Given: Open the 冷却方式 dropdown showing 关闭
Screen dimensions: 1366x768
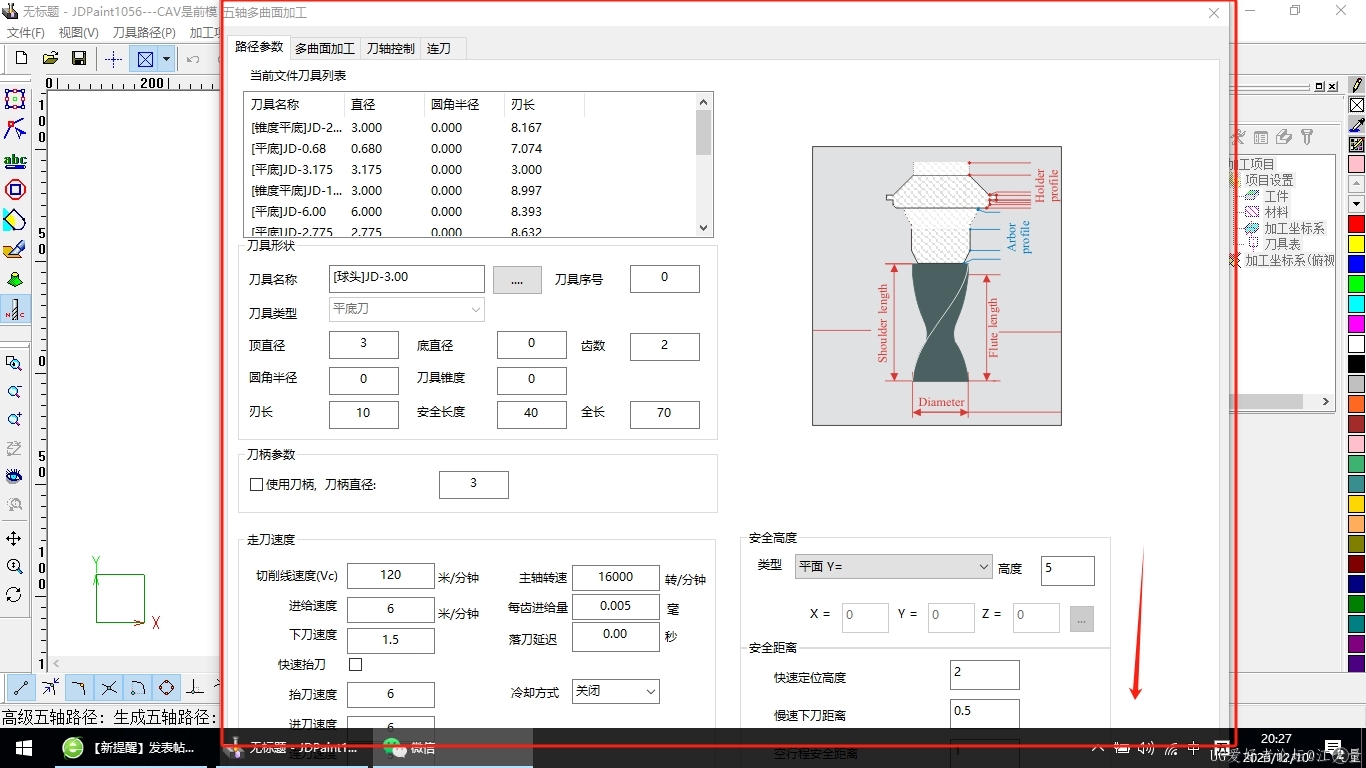Looking at the screenshot, I should tap(616, 691).
